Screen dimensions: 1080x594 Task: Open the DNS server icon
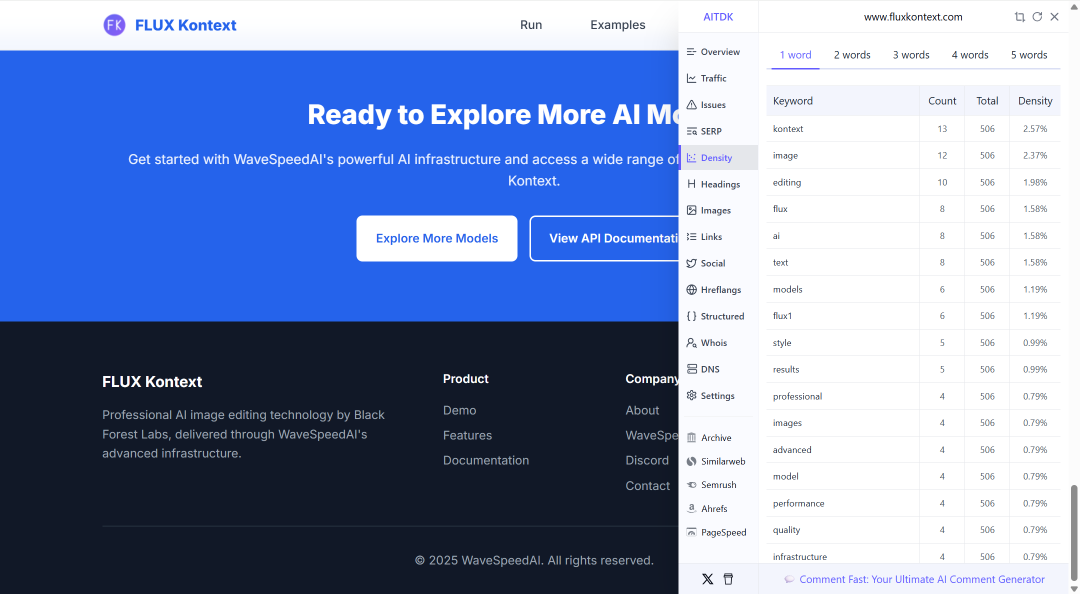point(692,369)
